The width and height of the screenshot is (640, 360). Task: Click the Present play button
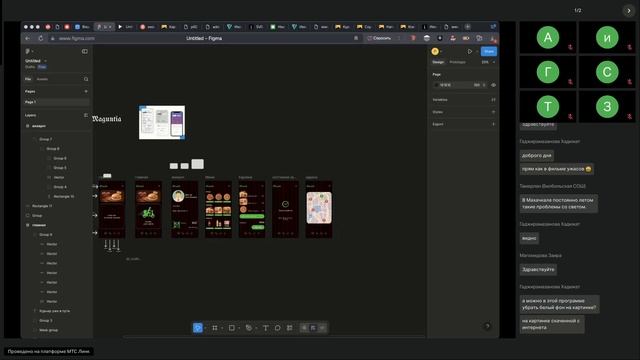[x=470, y=51]
